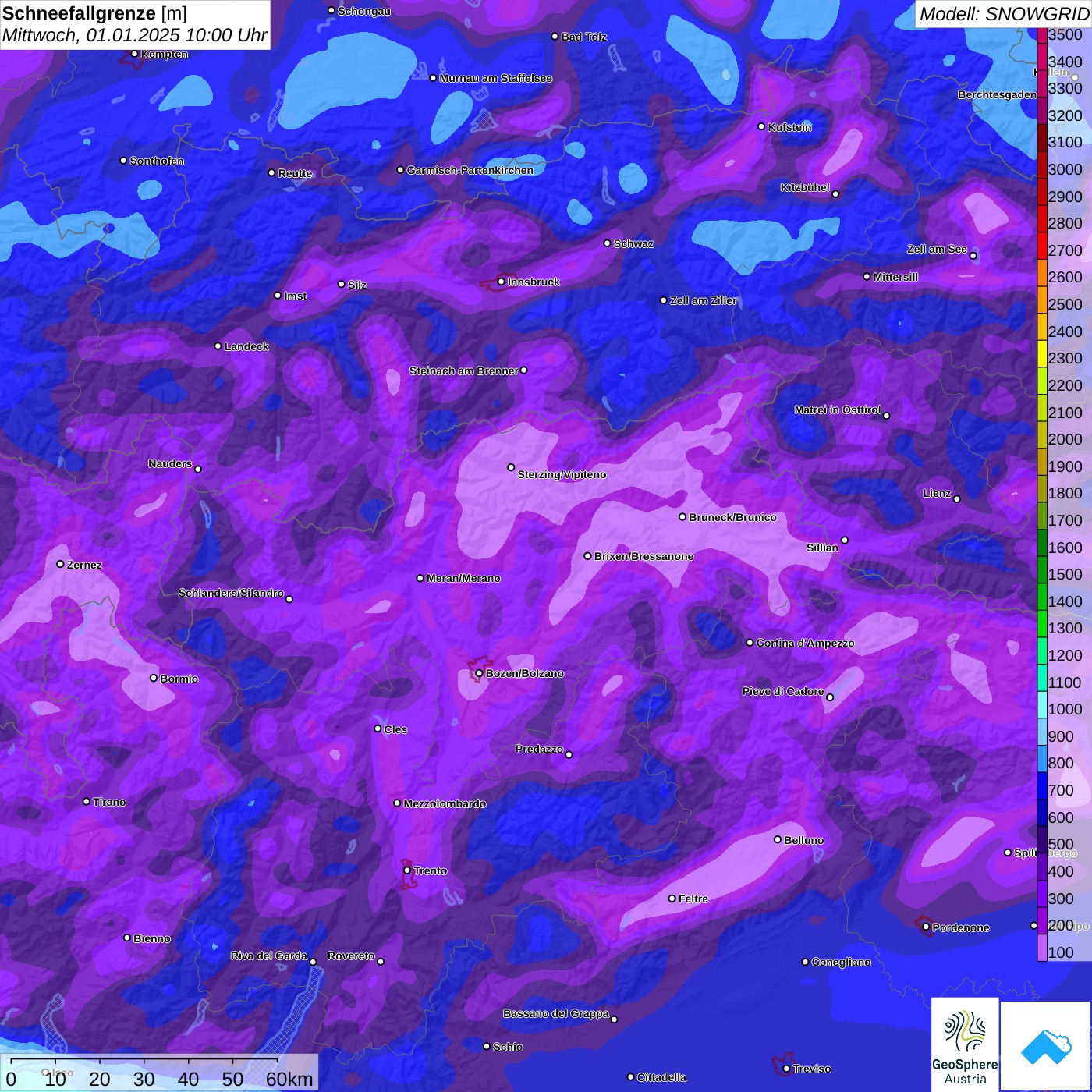Image resolution: width=1092 pixels, height=1092 pixels.
Task: Click the 'Schlanders/Silandro' label
Action: pos(231,593)
